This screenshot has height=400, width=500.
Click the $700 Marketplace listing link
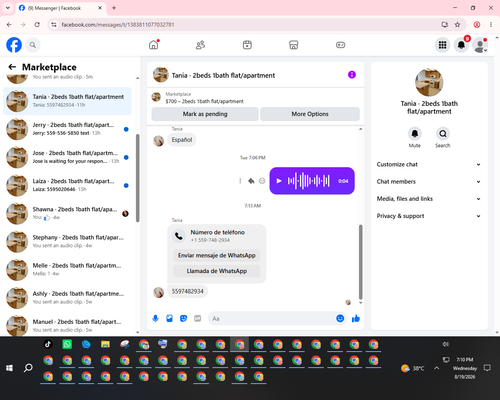tap(204, 101)
